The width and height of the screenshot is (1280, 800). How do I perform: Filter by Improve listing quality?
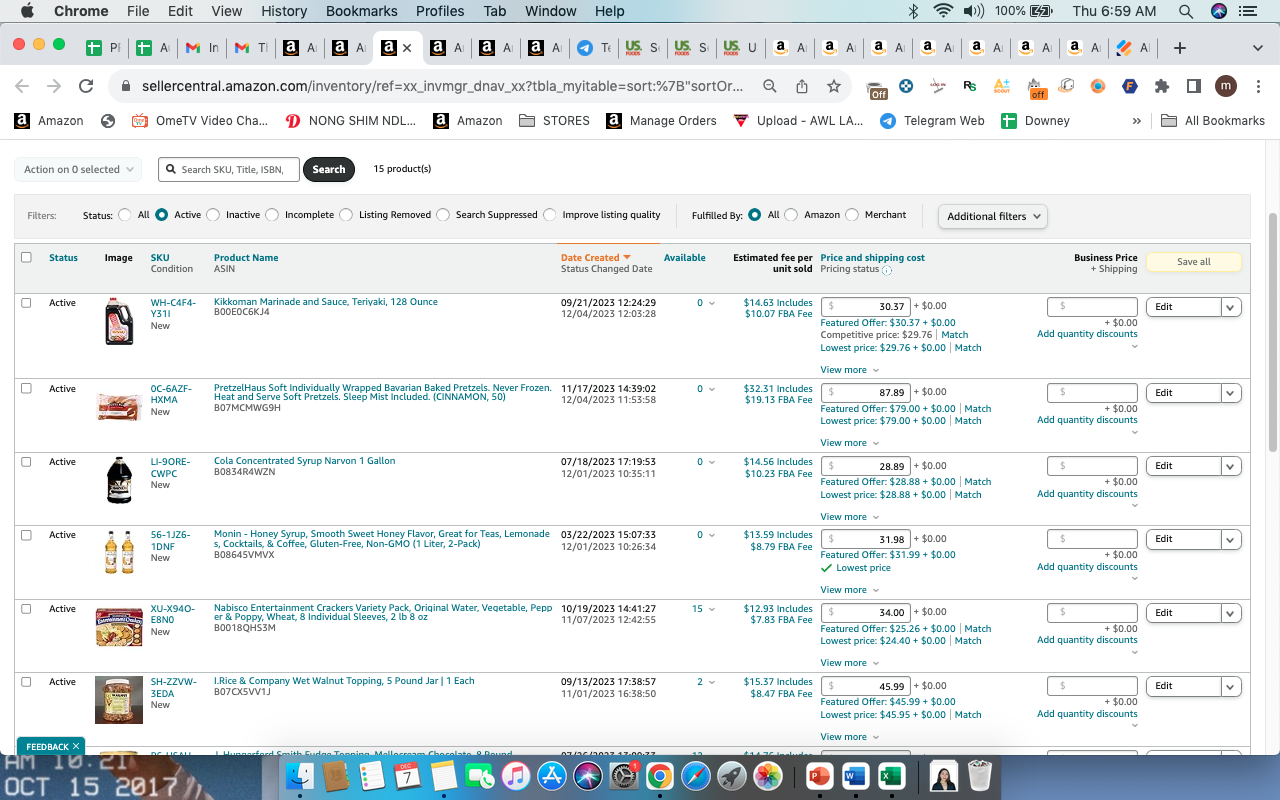[549, 215]
